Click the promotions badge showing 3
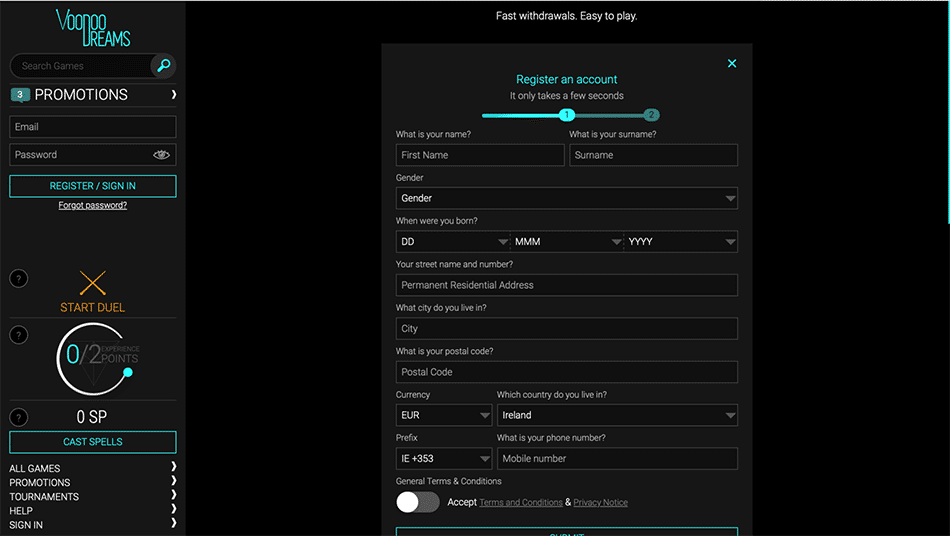 point(20,95)
